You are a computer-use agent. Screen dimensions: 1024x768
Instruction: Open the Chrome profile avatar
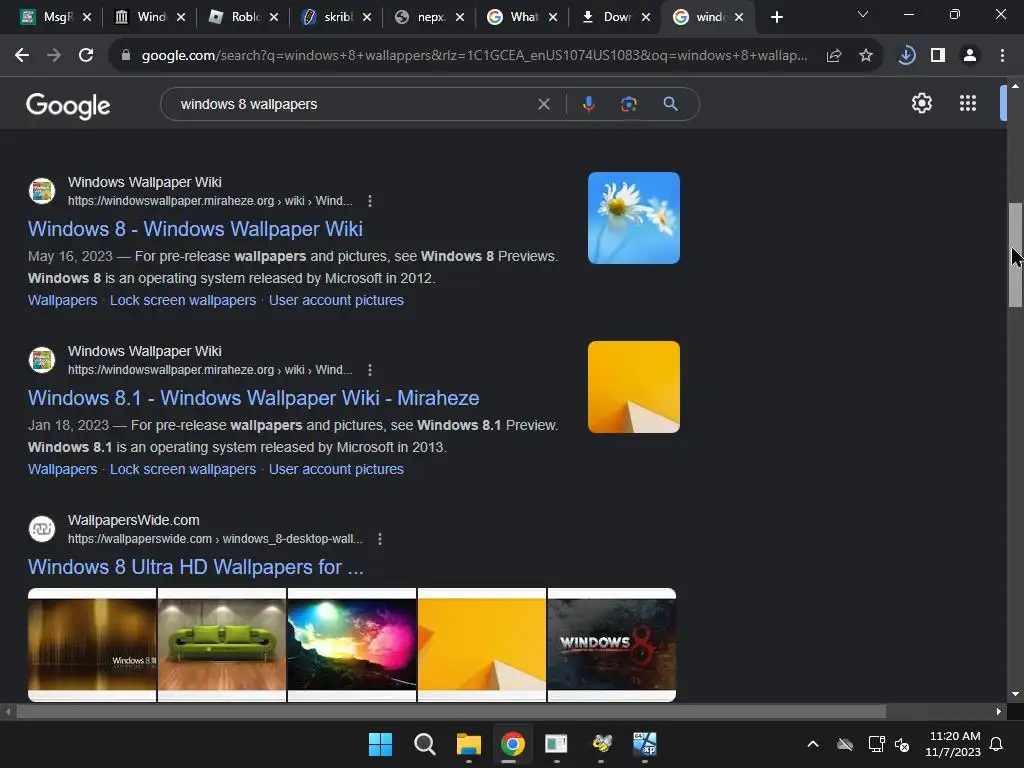coord(970,56)
